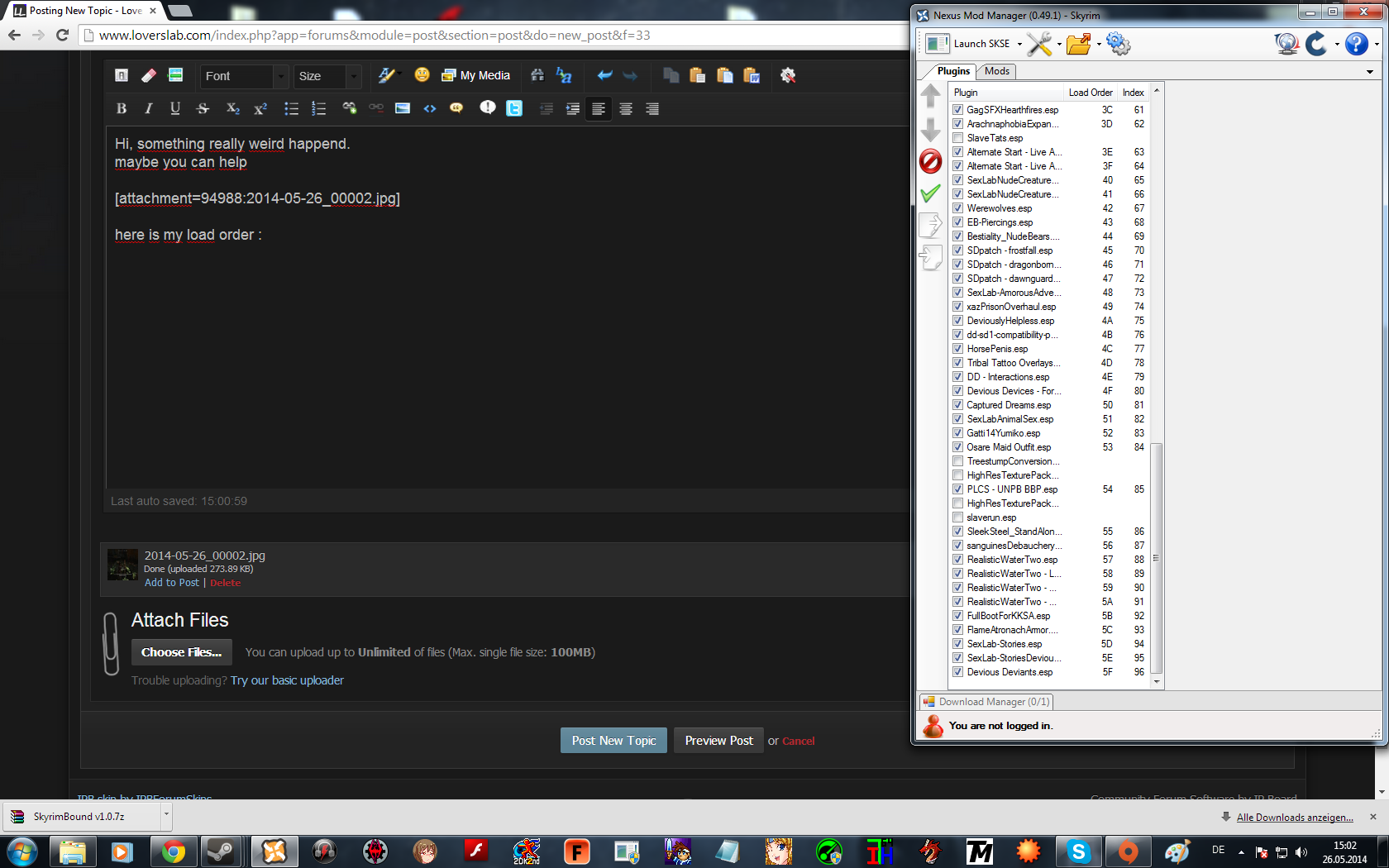1389x868 pixels.
Task: Click the plugin list vertical scrollbar
Action: pyautogui.click(x=1156, y=558)
